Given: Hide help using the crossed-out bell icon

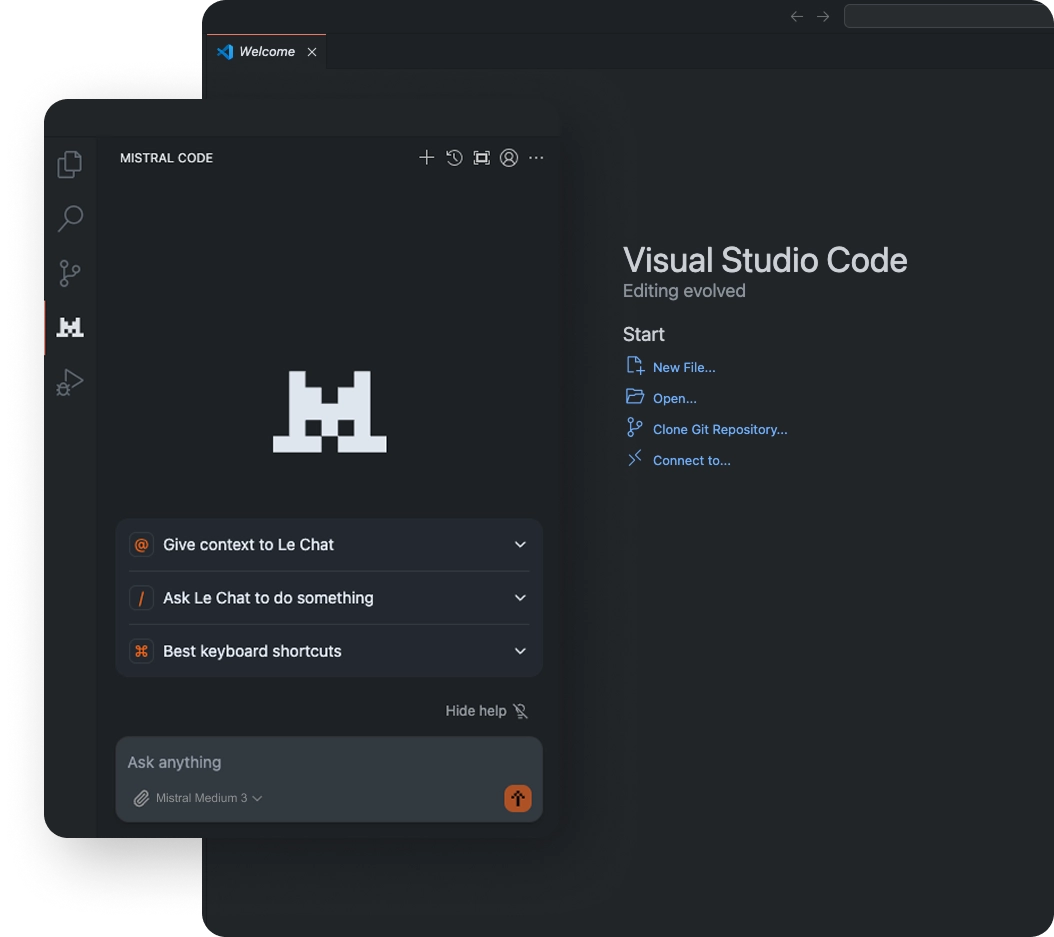Looking at the screenshot, I should 520,711.
